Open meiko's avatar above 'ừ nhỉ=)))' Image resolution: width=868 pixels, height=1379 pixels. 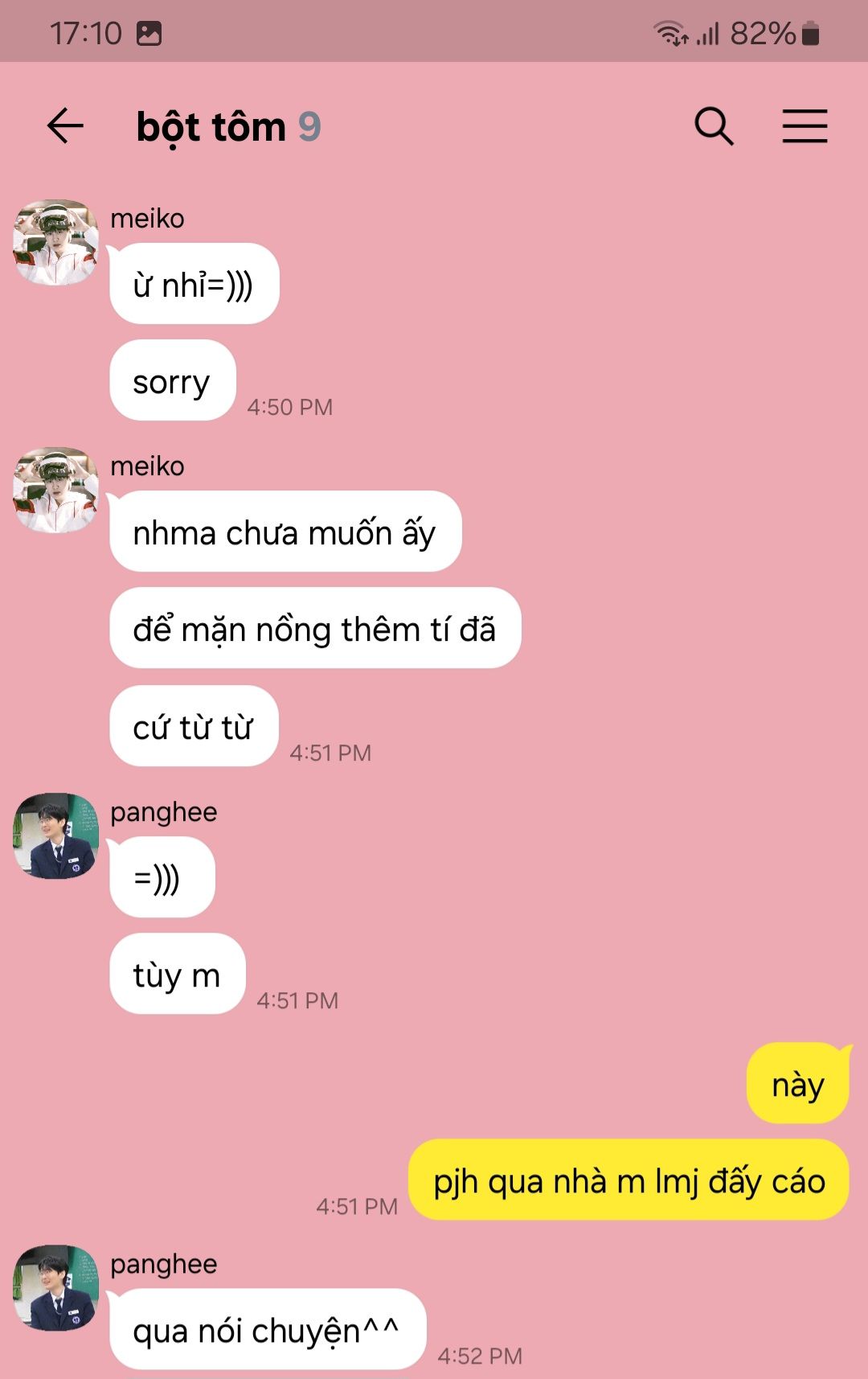point(55,243)
